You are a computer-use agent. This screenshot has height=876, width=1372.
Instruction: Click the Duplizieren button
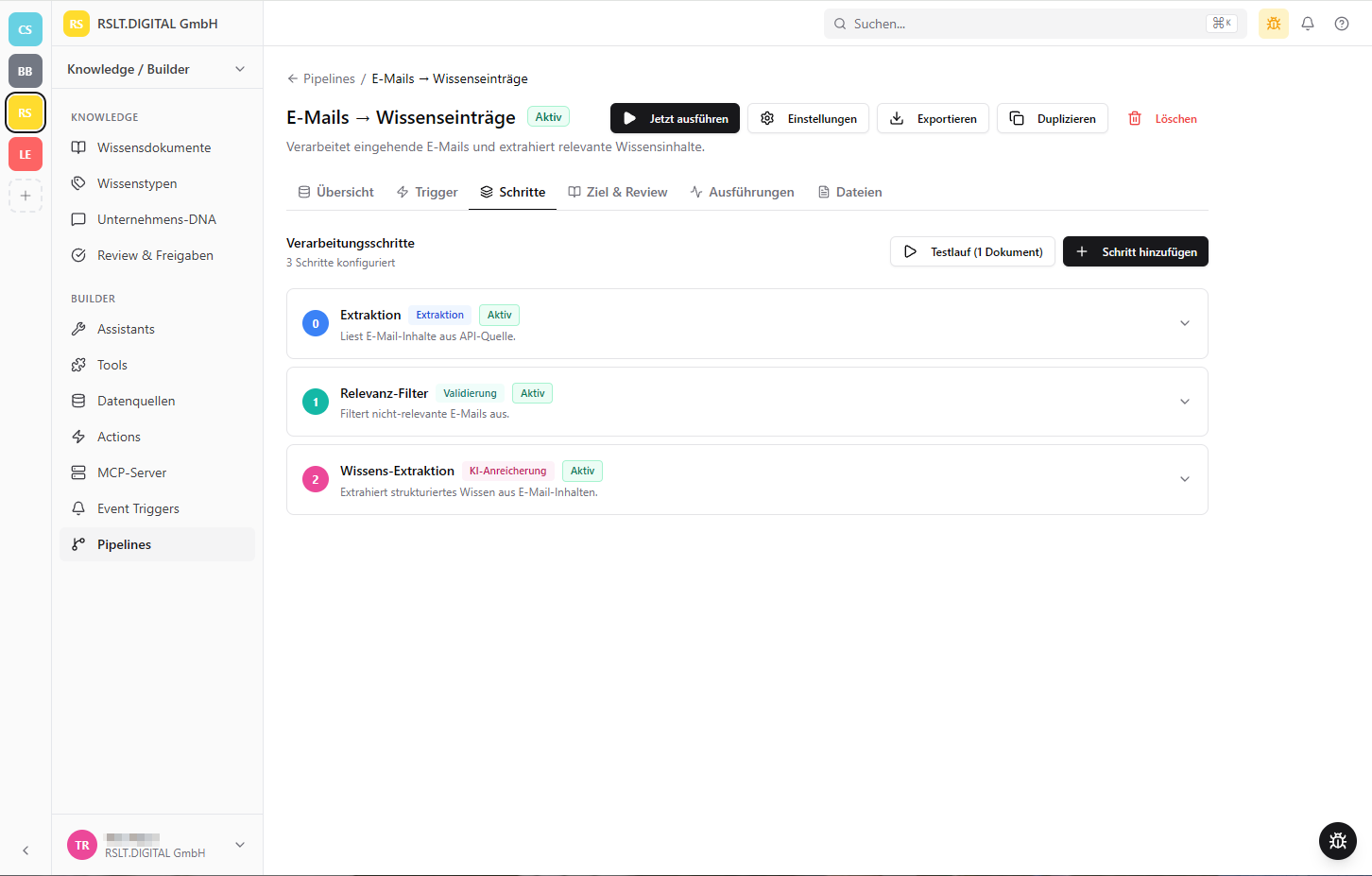point(1053,118)
